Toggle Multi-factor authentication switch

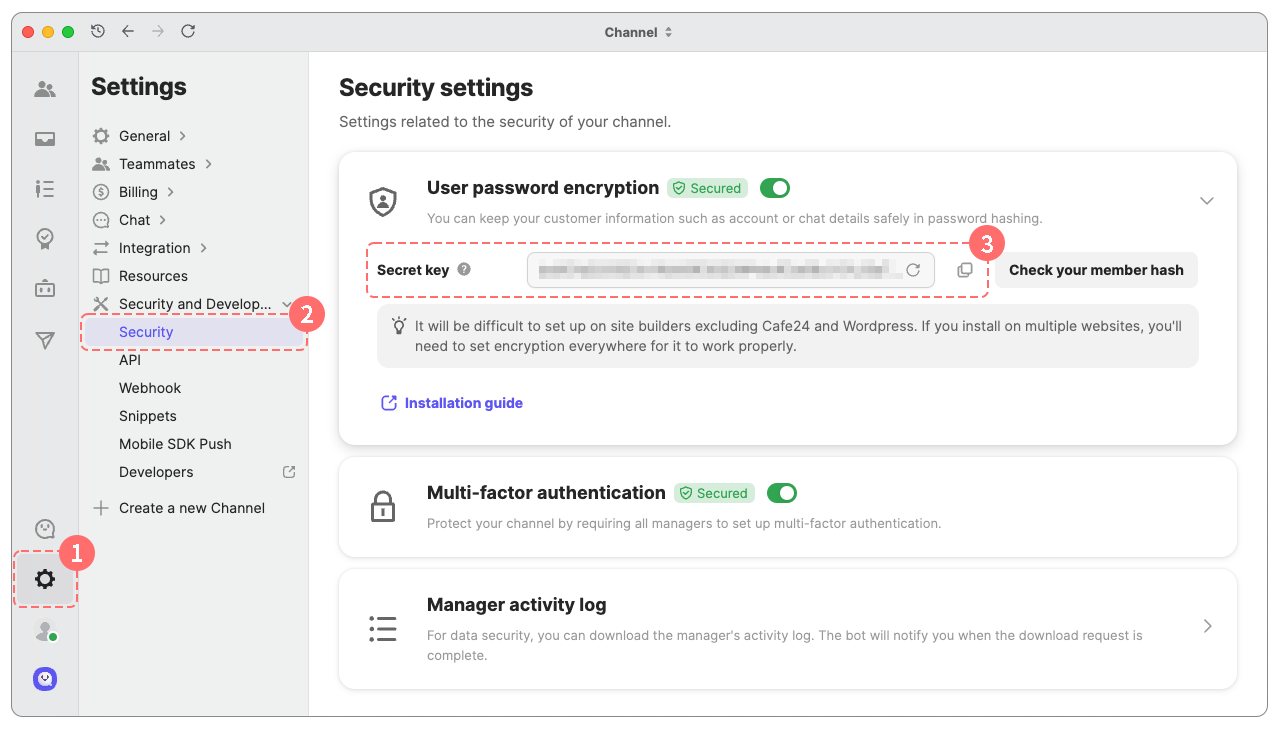pos(782,493)
